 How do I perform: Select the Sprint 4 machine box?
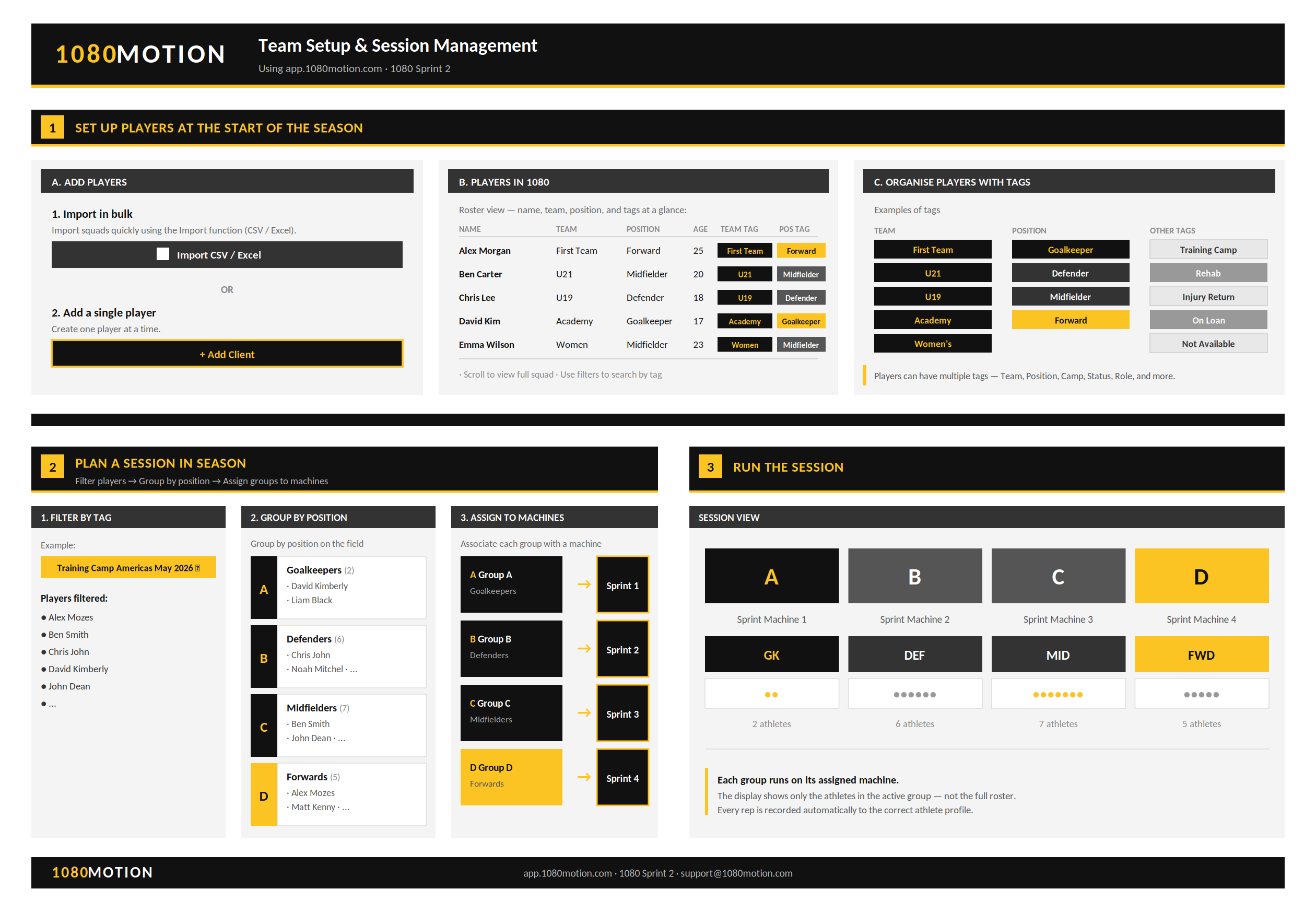622,778
